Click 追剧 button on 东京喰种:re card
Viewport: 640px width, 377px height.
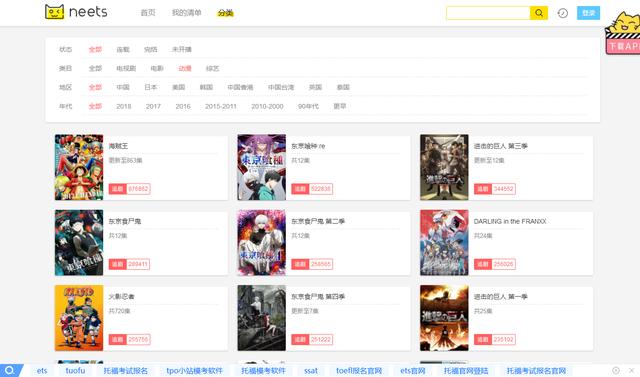click(x=300, y=189)
